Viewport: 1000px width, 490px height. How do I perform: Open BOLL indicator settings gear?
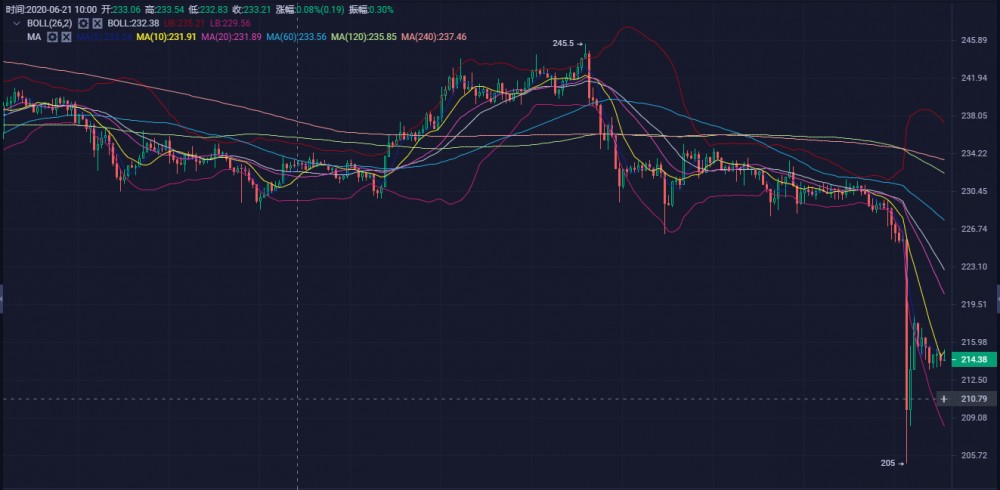(x=82, y=22)
